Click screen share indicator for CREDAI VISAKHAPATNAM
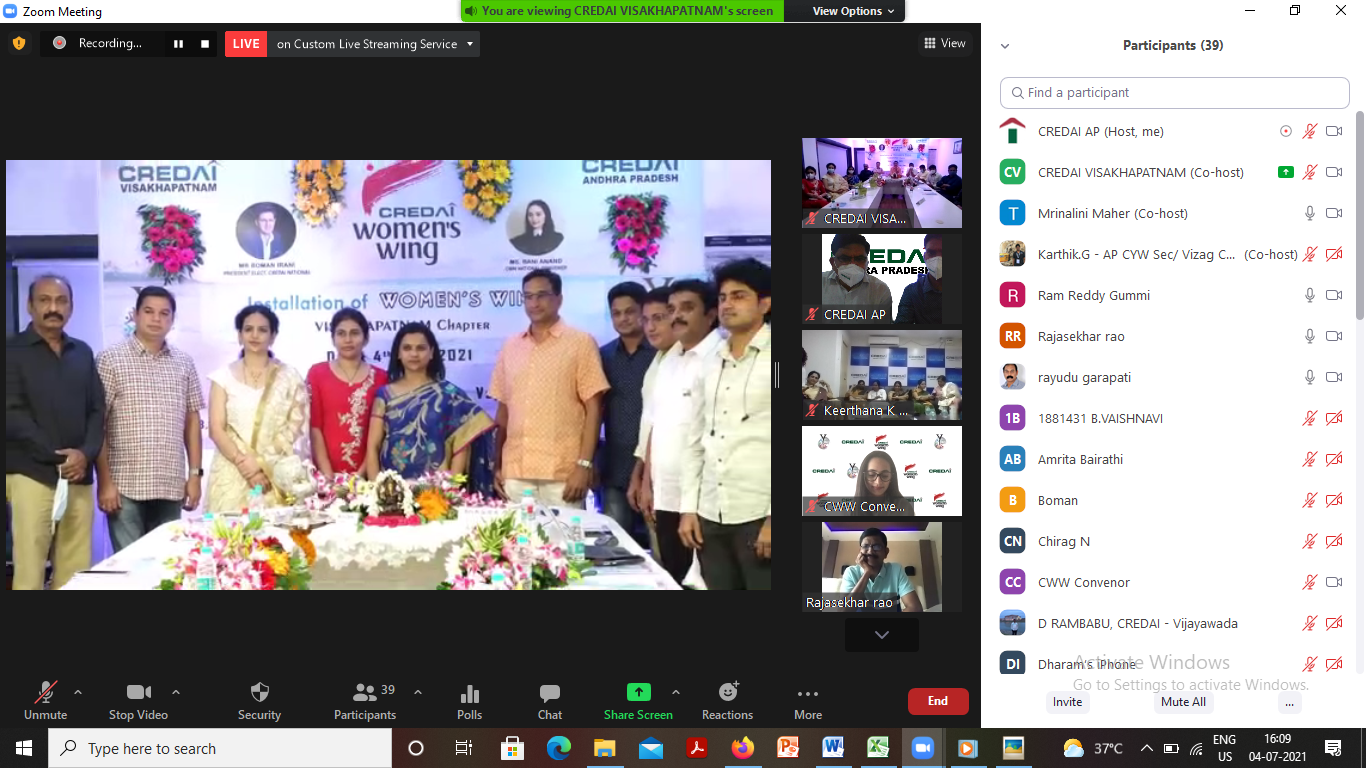 tap(1286, 172)
